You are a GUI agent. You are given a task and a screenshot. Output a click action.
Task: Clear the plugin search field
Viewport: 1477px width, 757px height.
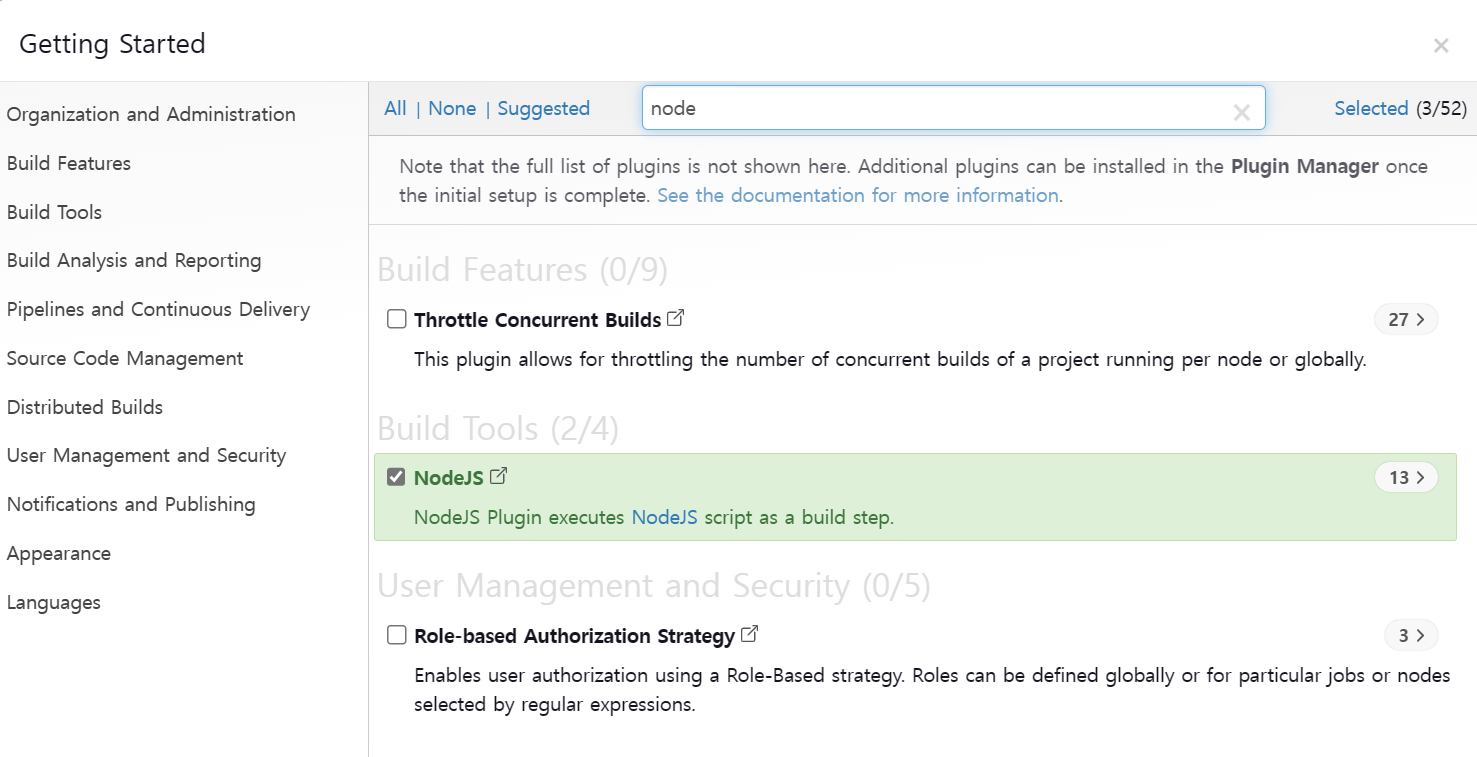click(x=1241, y=112)
